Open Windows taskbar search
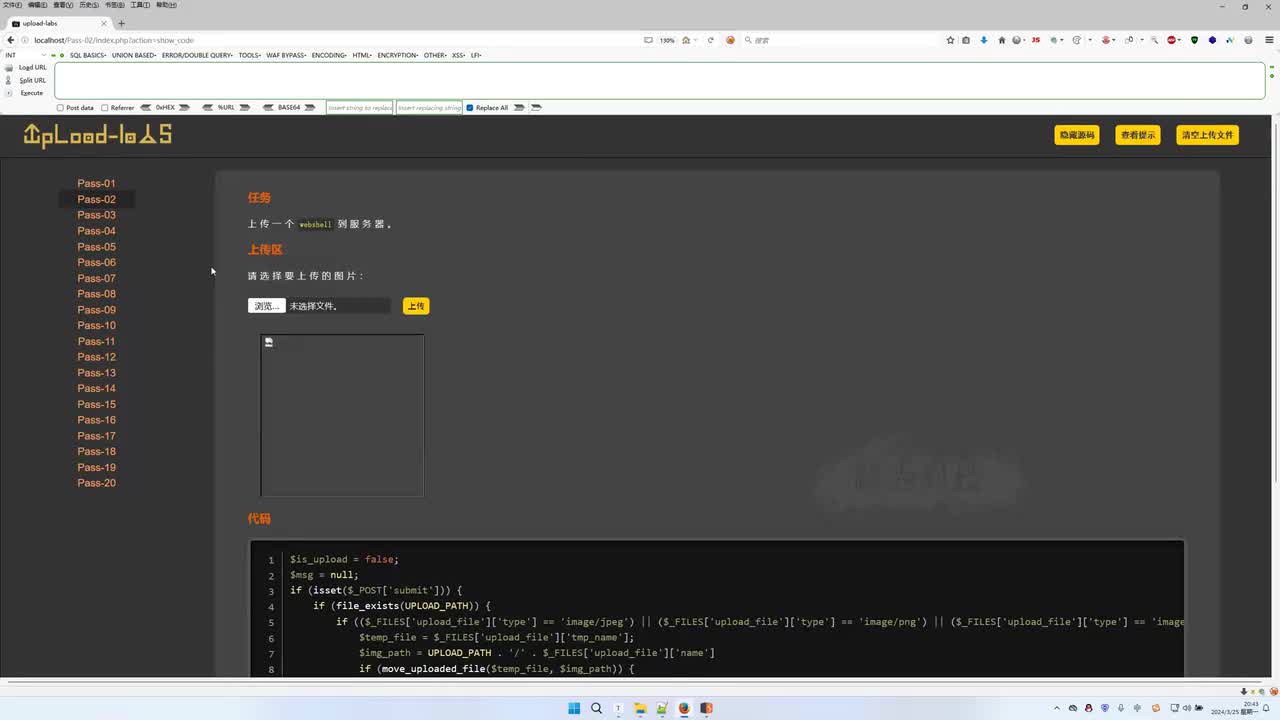The width and height of the screenshot is (1280, 720). point(596,708)
